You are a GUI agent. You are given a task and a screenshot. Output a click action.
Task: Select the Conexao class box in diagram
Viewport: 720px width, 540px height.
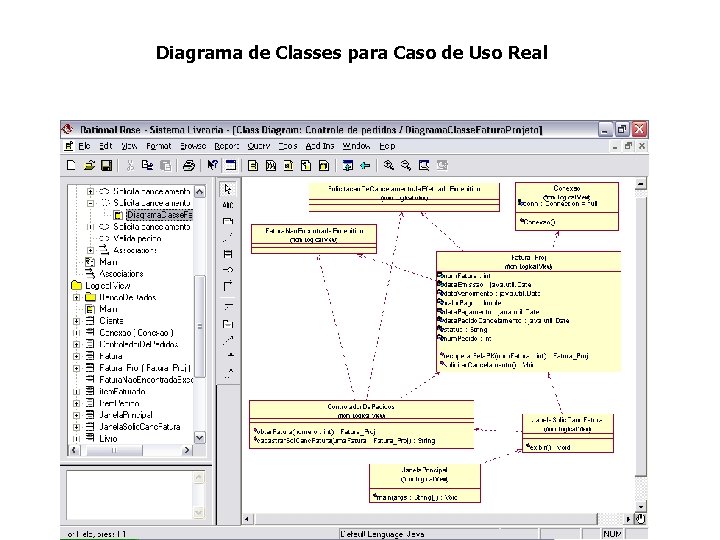point(567,206)
